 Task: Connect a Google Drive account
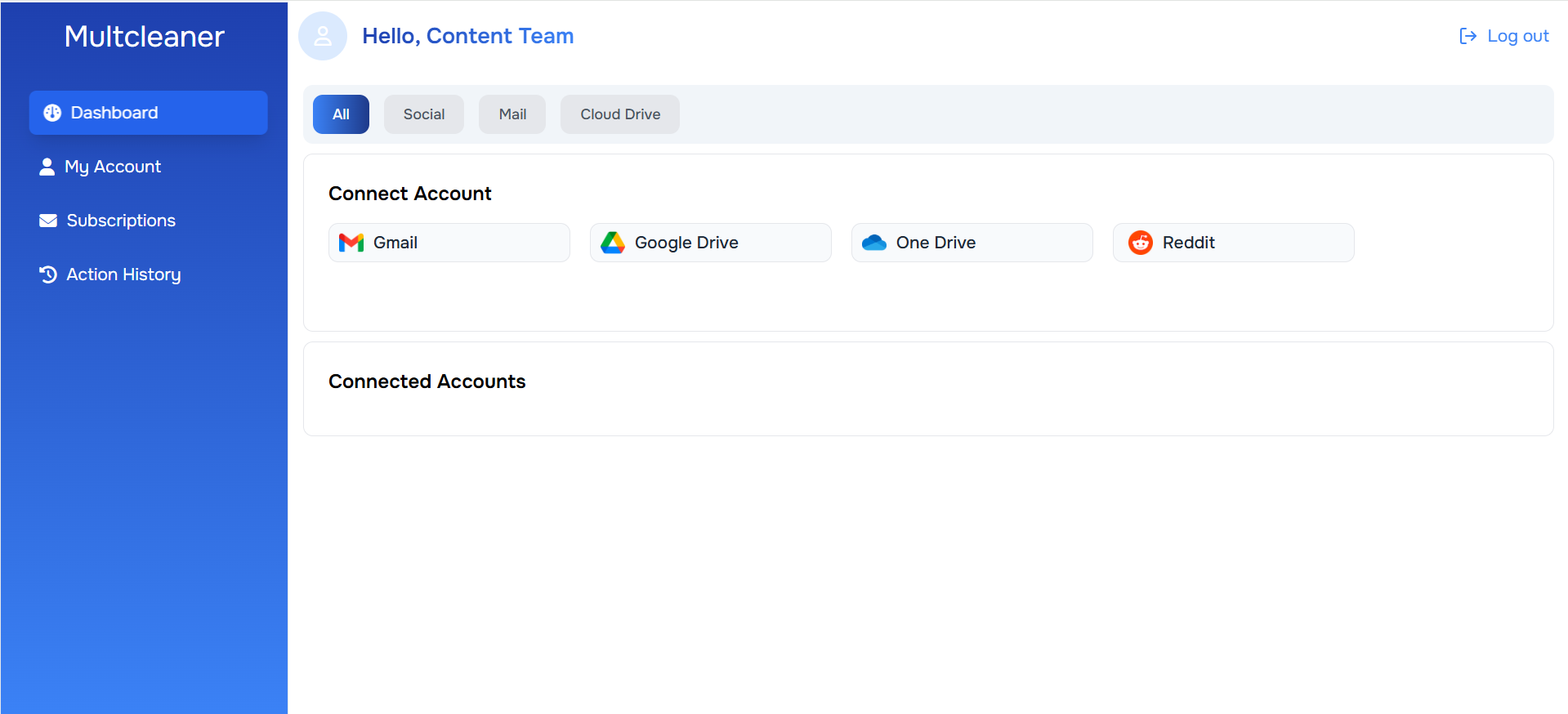point(711,243)
